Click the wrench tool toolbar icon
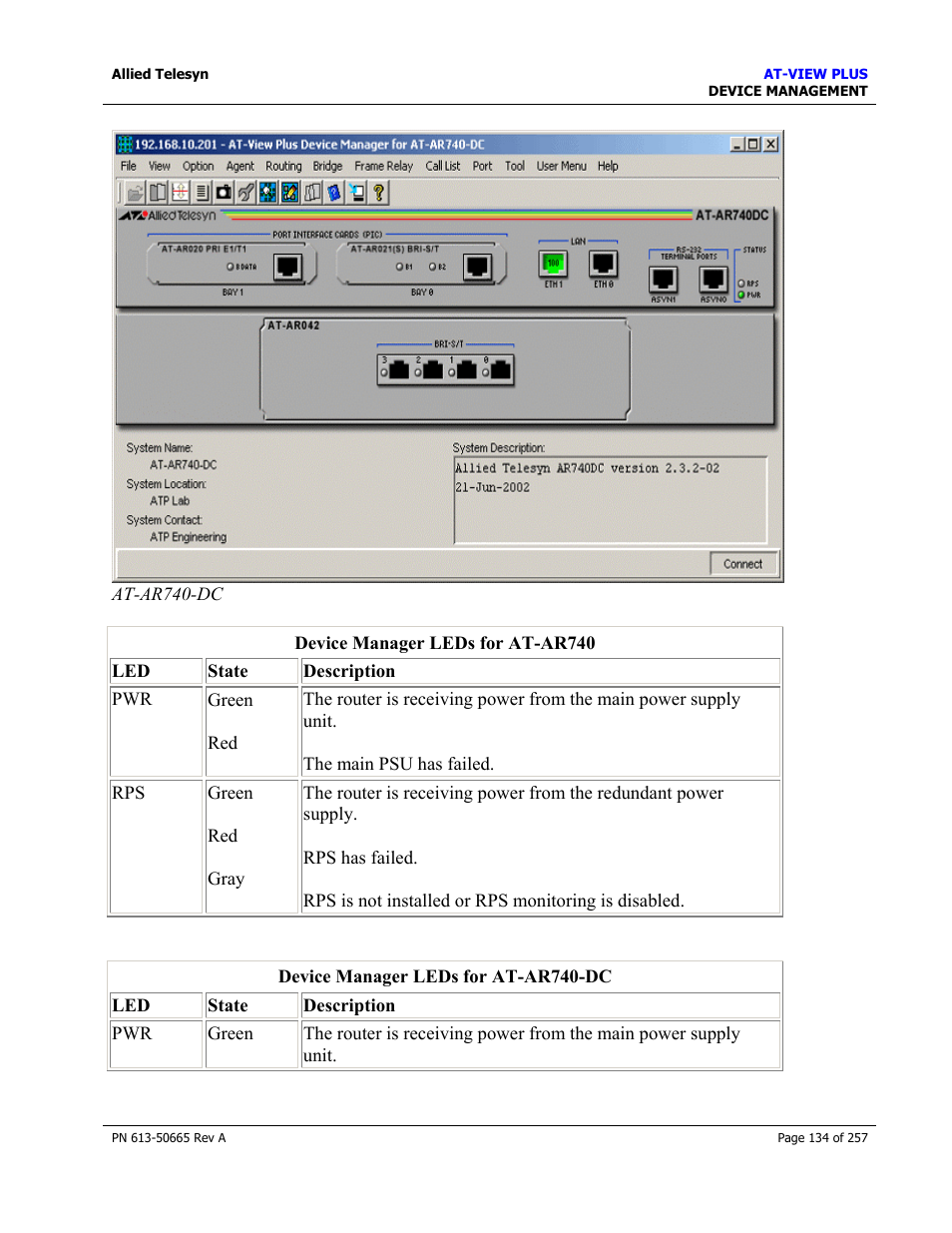Screen dimensions: 952x1233 point(245,193)
